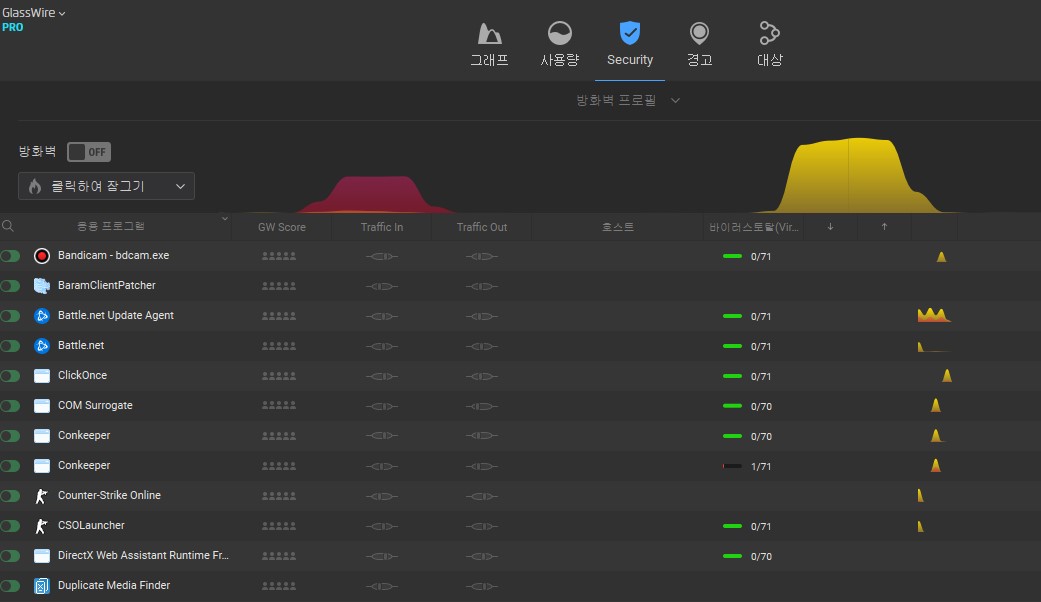Click the Traffic Out indicator for BaramClientPatcher

(x=481, y=287)
